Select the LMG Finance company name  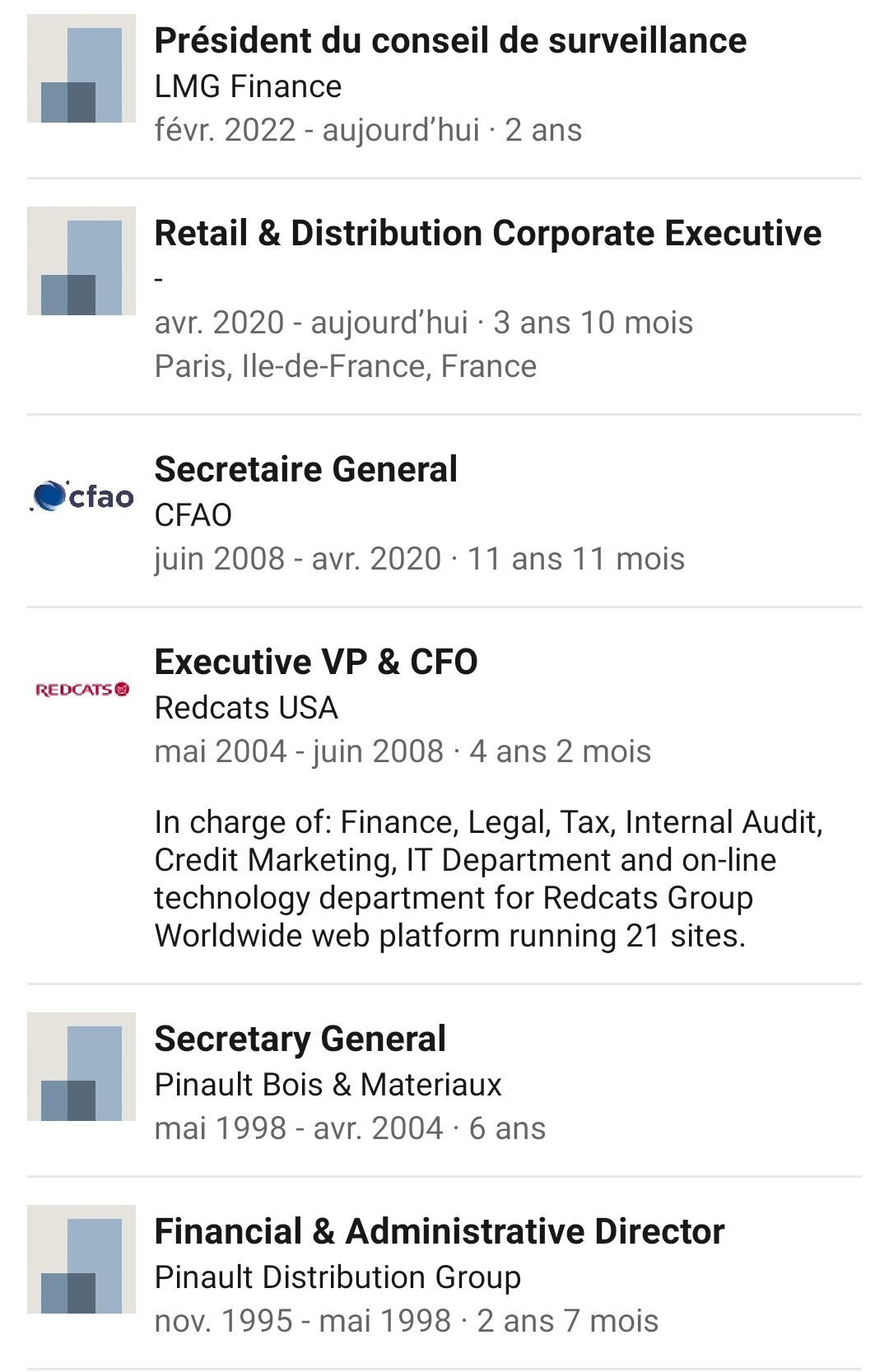point(248,86)
